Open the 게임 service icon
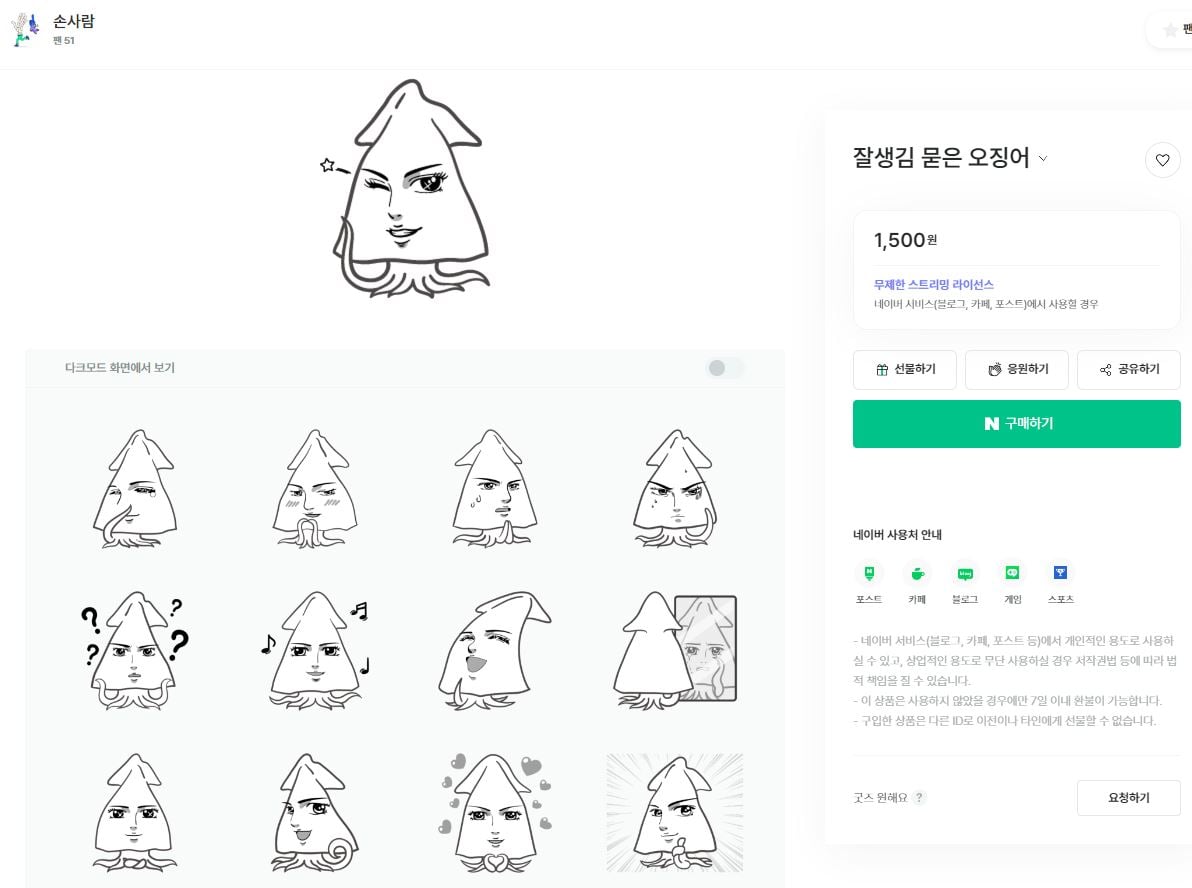The height and width of the screenshot is (888, 1192). click(x=1013, y=572)
